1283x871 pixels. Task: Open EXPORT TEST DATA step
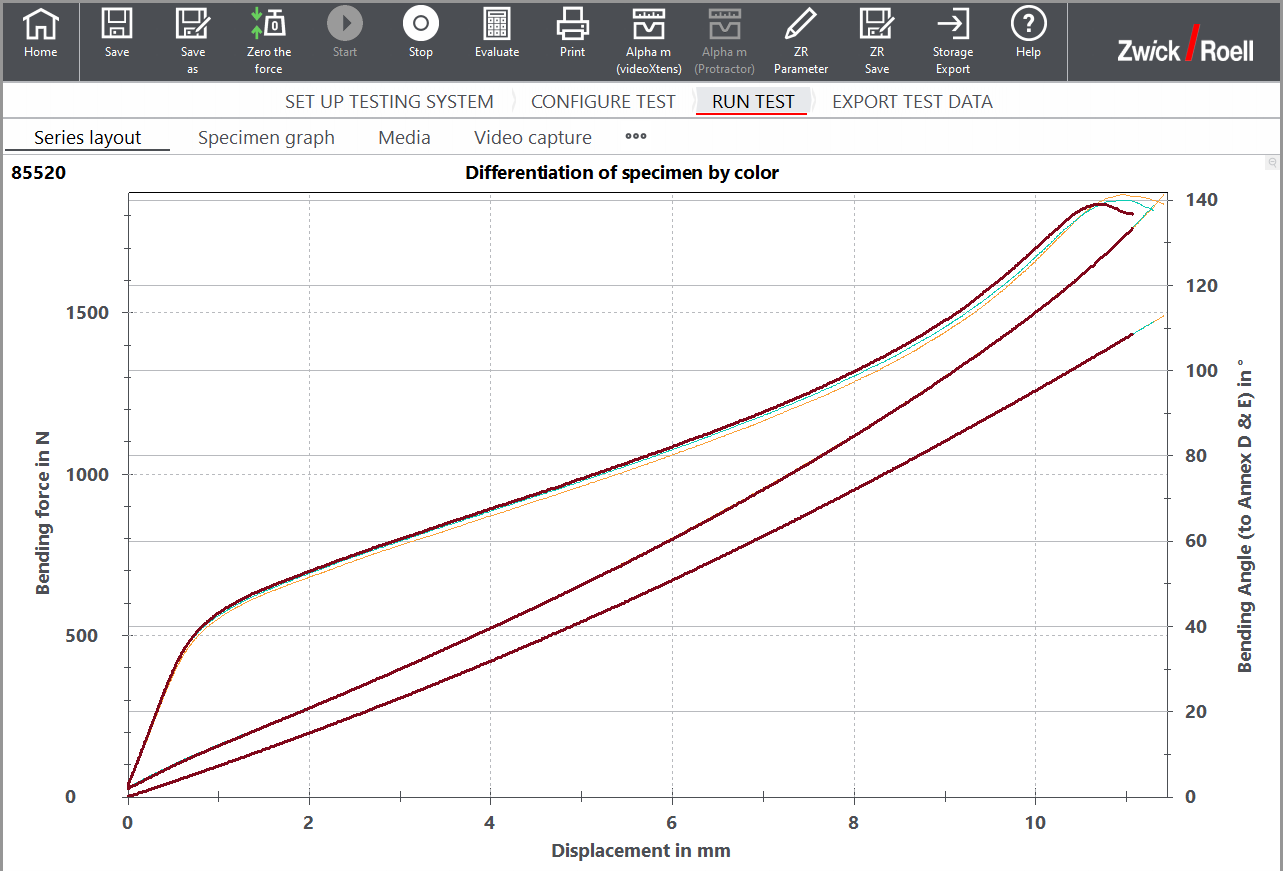click(x=912, y=102)
